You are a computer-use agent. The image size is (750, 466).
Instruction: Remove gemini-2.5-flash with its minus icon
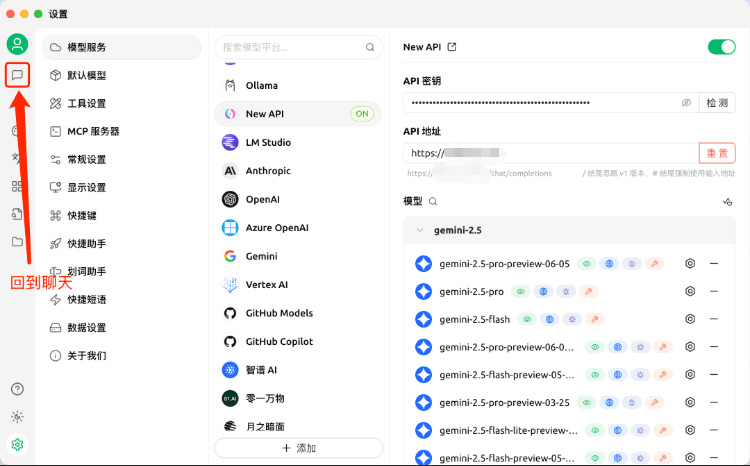point(714,319)
